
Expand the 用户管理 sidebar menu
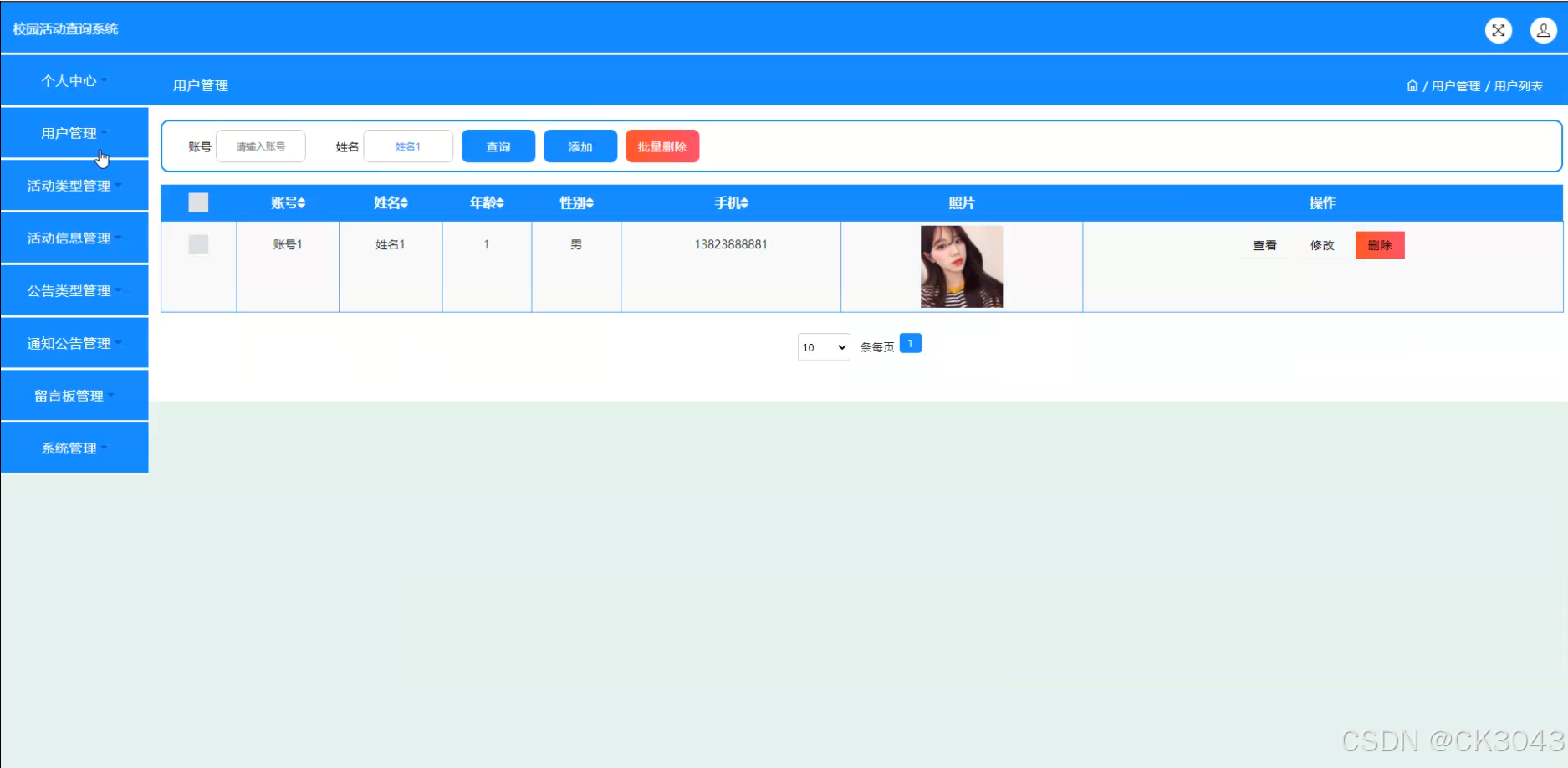(x=74, y=133)
